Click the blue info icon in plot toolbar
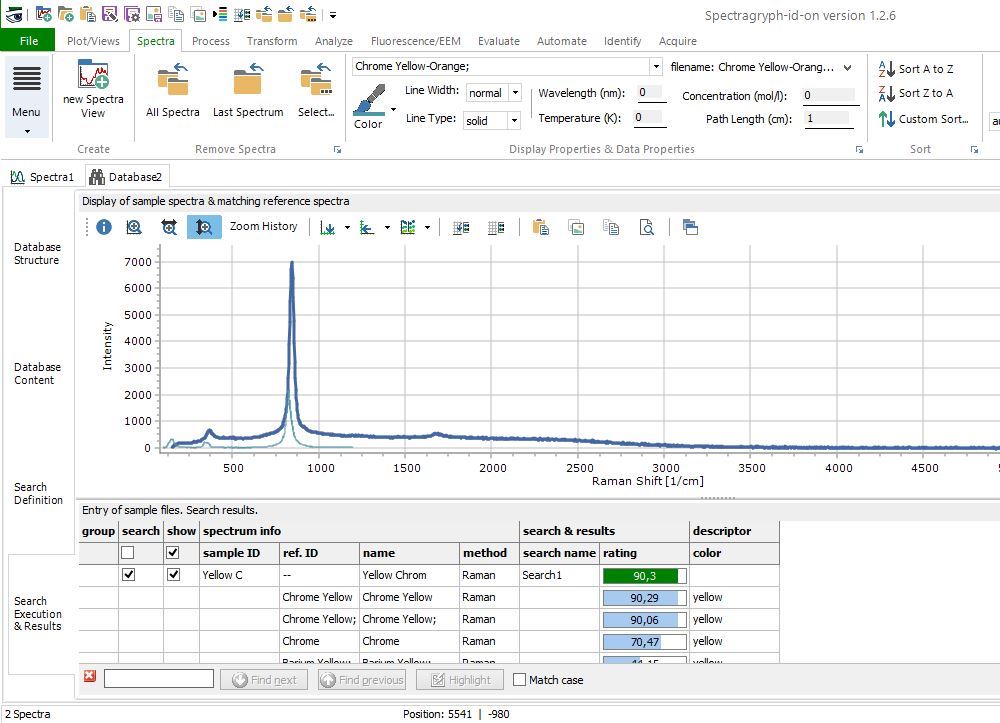 (103, 228)
